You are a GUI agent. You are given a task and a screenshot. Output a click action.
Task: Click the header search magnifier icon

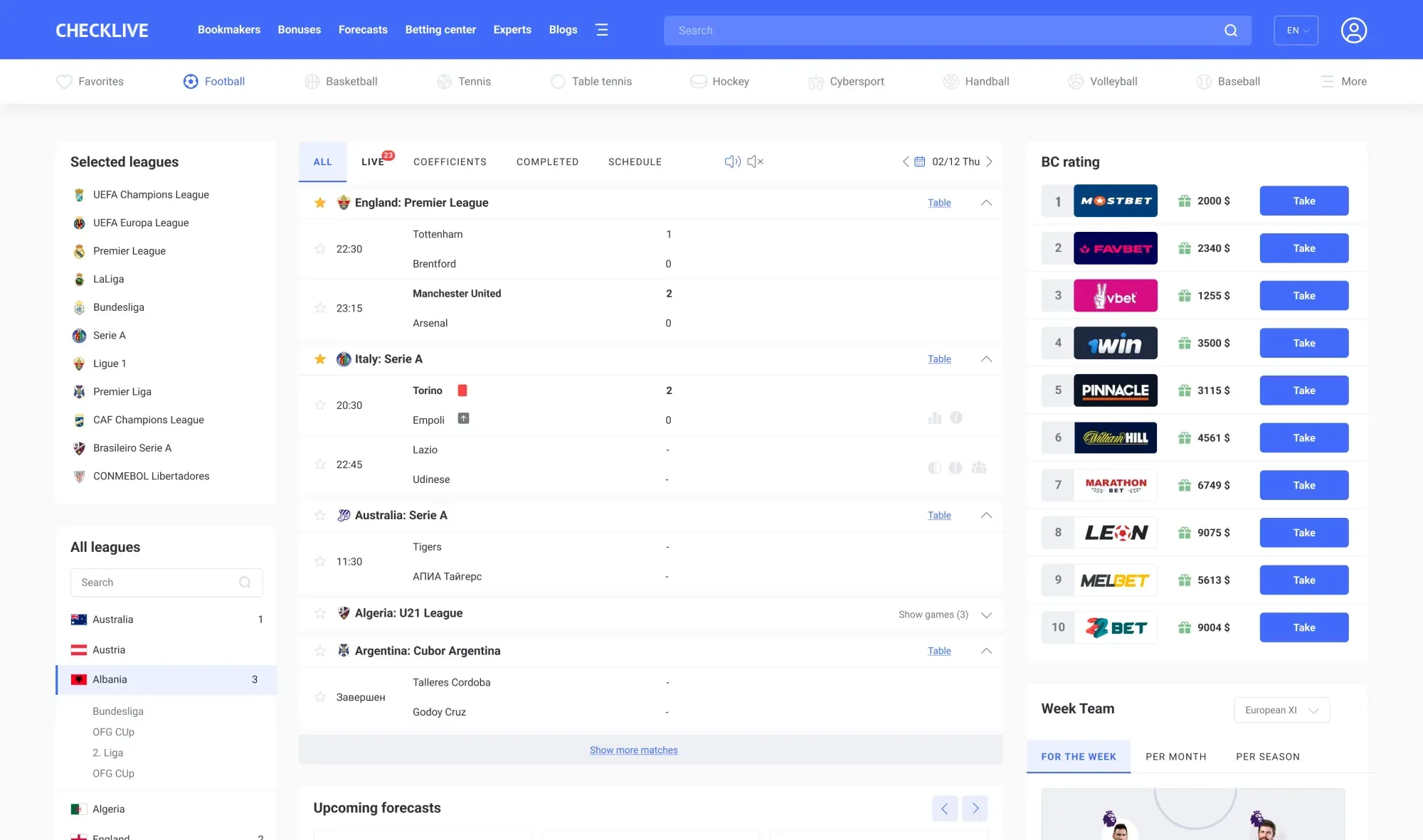point(1230,31)
